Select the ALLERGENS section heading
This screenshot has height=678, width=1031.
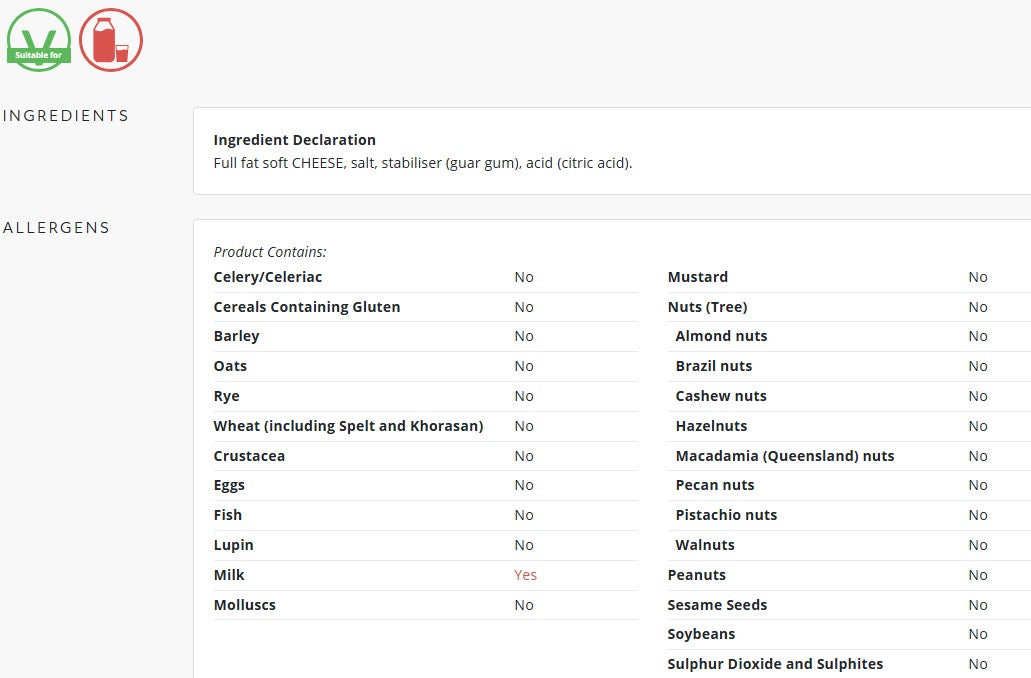click(x=57, y=228)
